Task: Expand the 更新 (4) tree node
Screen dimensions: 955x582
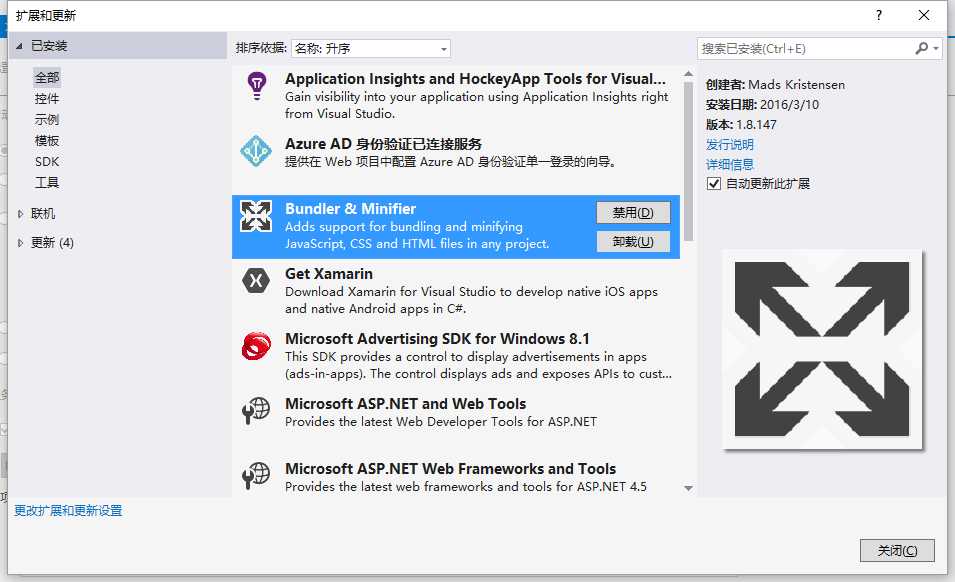Action: (20, 243)
